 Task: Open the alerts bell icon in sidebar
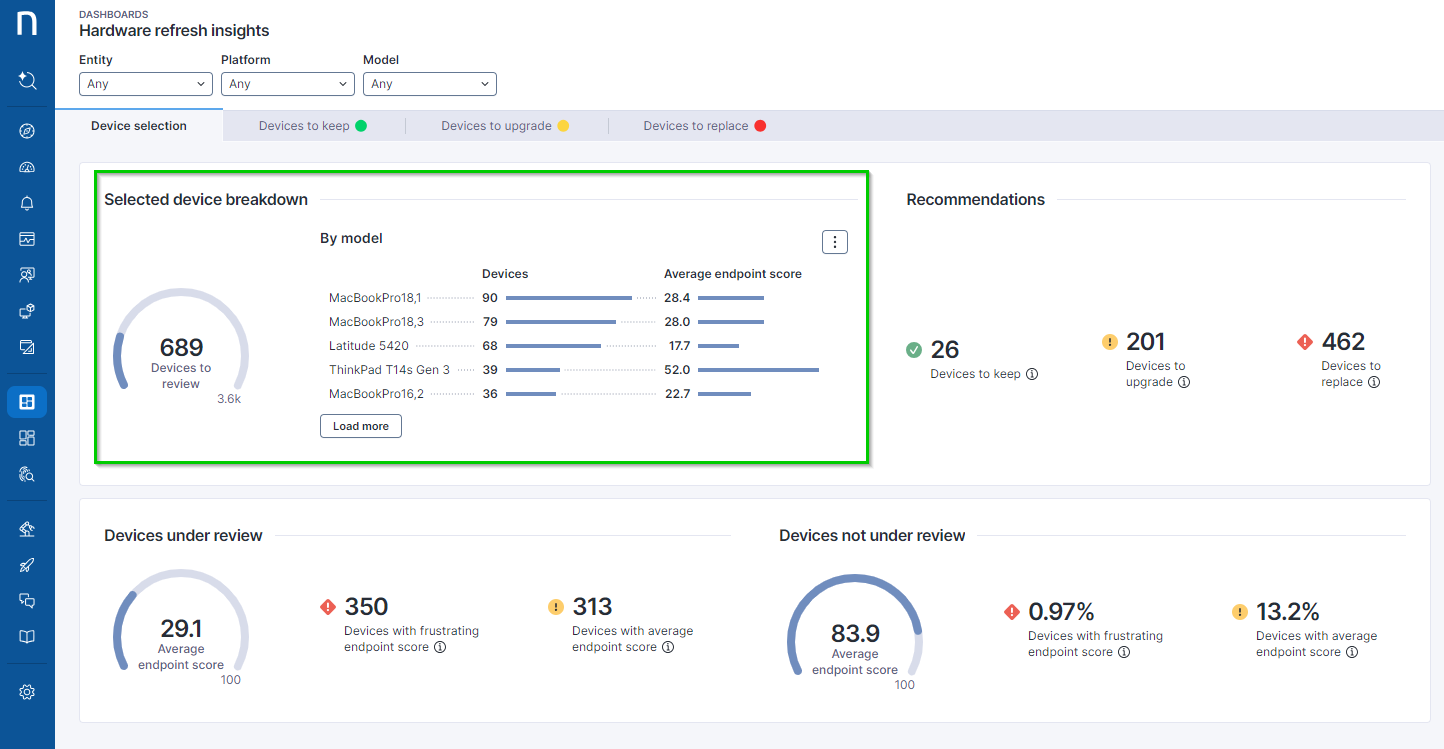pos(27,203)
